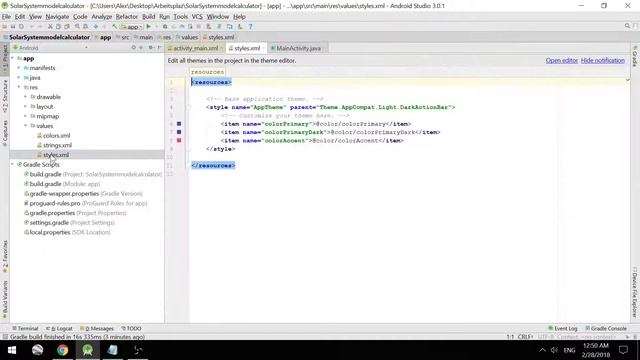Click Search Everywhere magnifier at top right
640x360 pixels.
point(627,26)
